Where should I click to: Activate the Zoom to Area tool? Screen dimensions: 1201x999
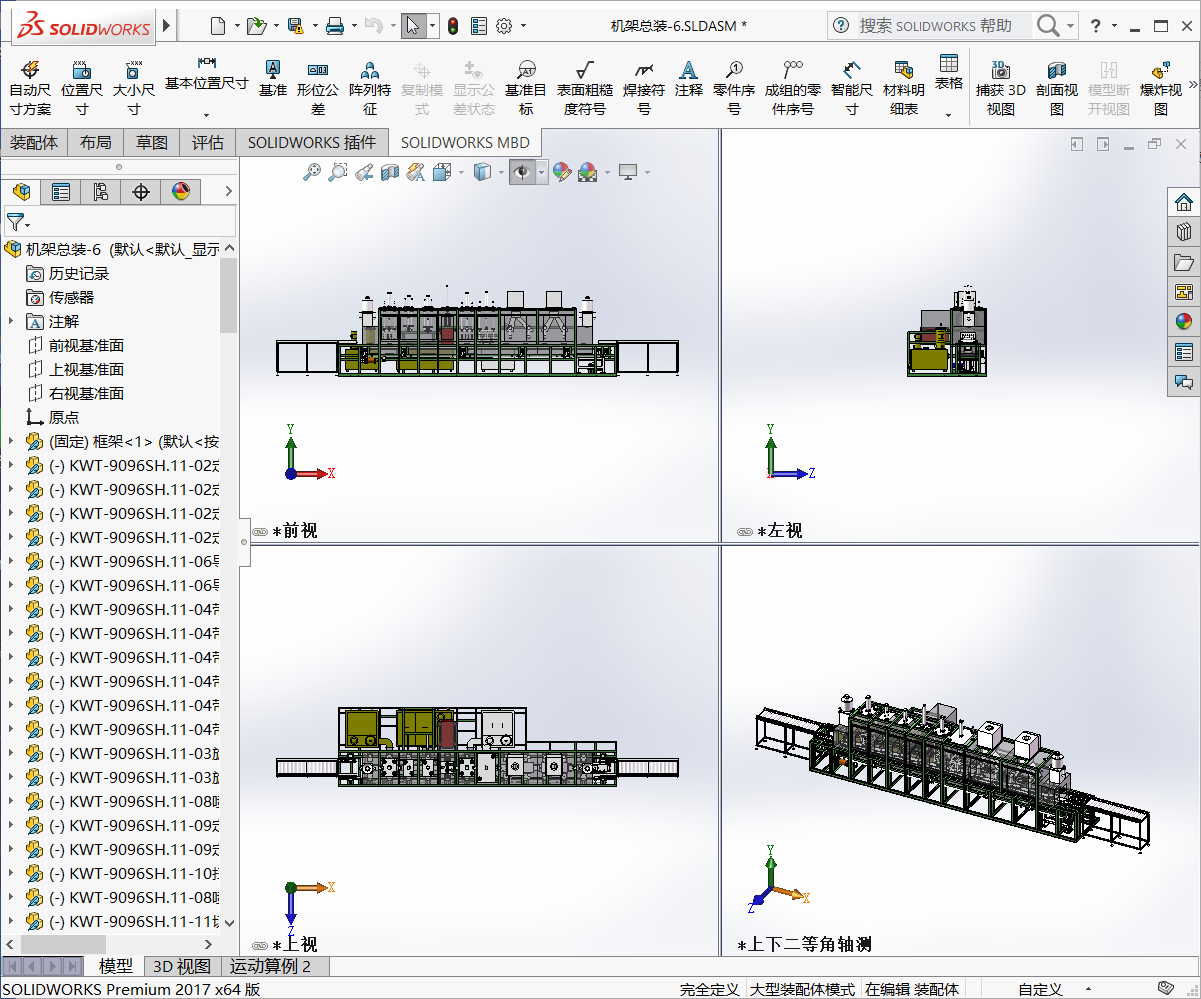click(x=337, y=171)
